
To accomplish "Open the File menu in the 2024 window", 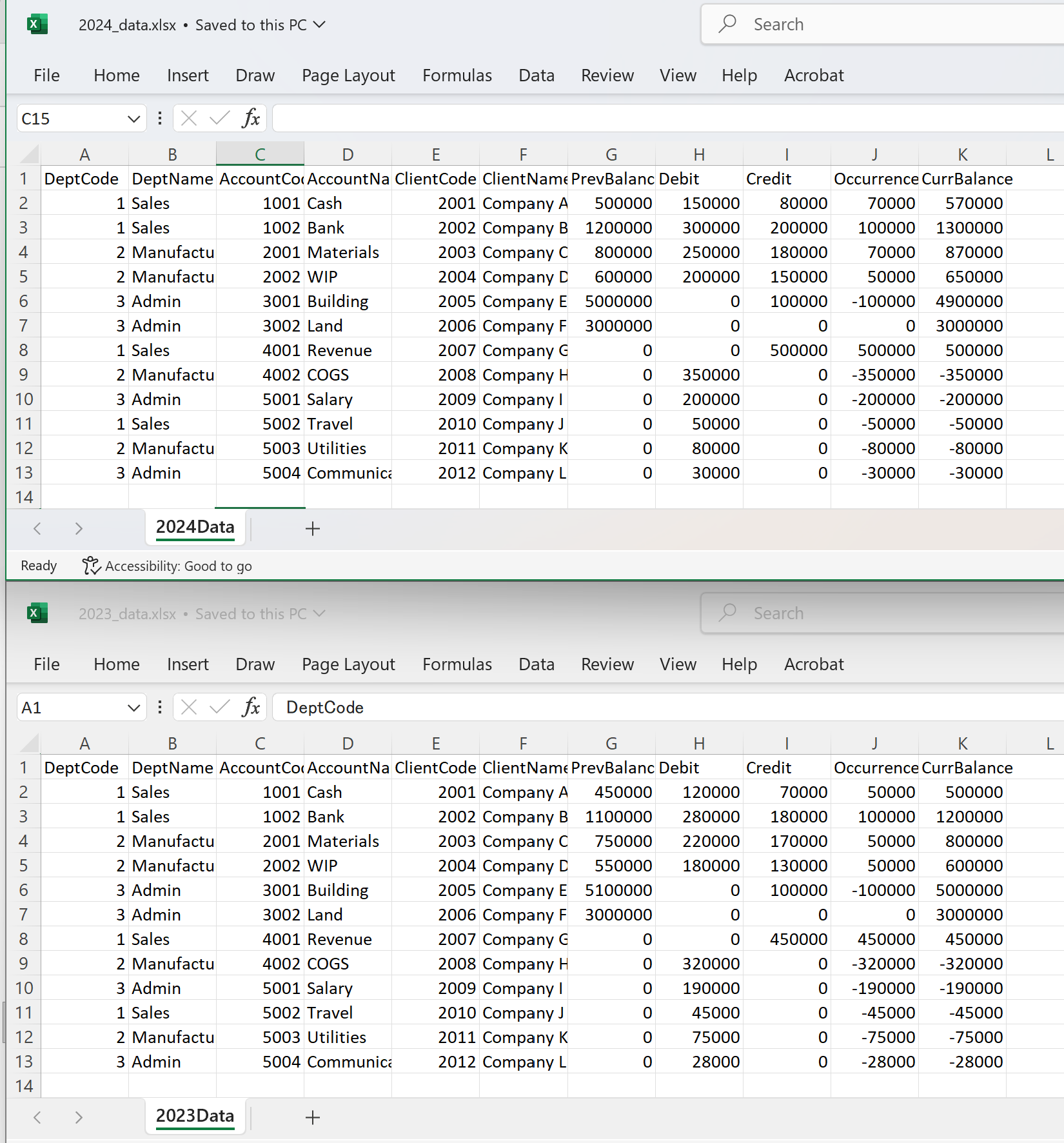I will [46, 75].
